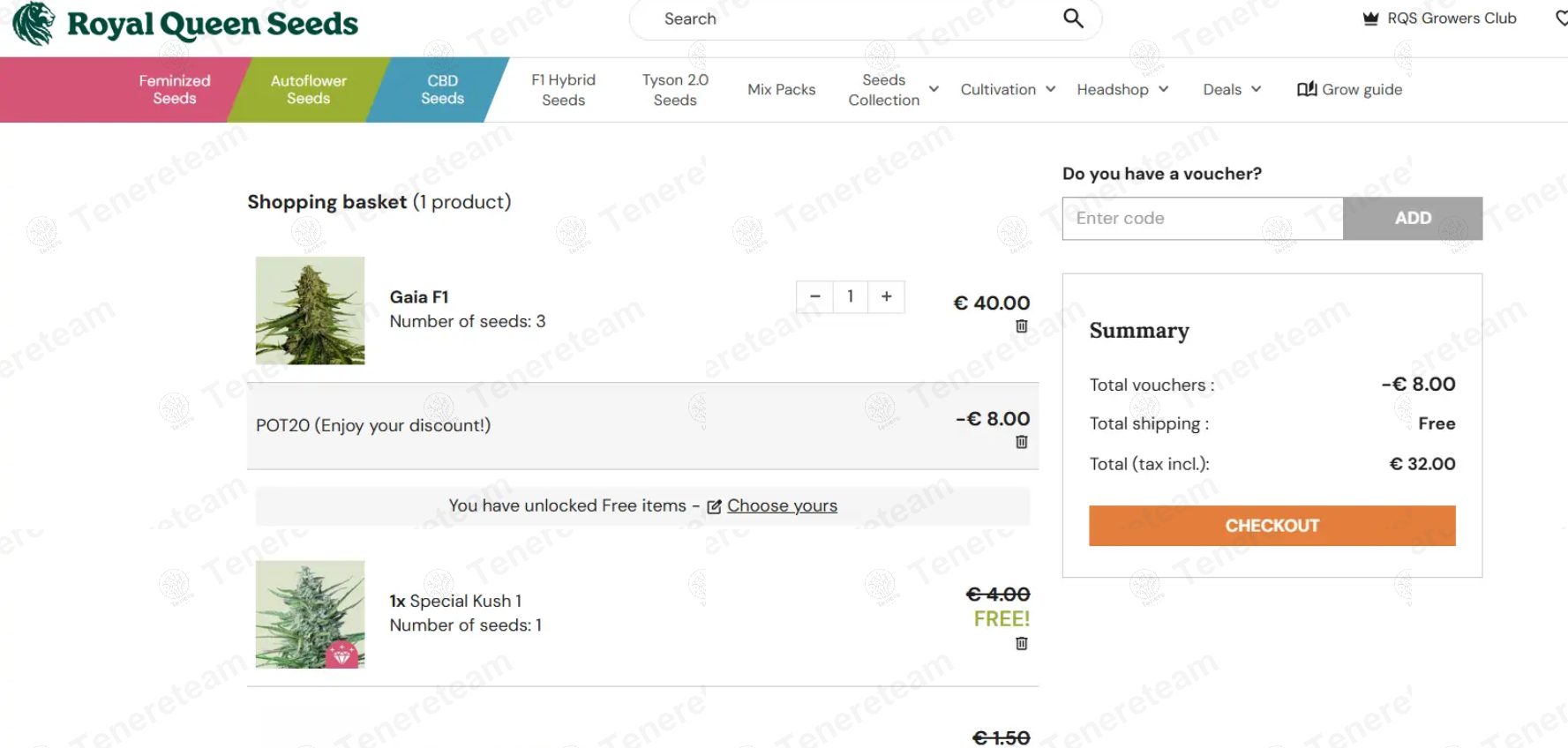
Task: Select the Feminized Seeds tab
Action: [174, 89]
